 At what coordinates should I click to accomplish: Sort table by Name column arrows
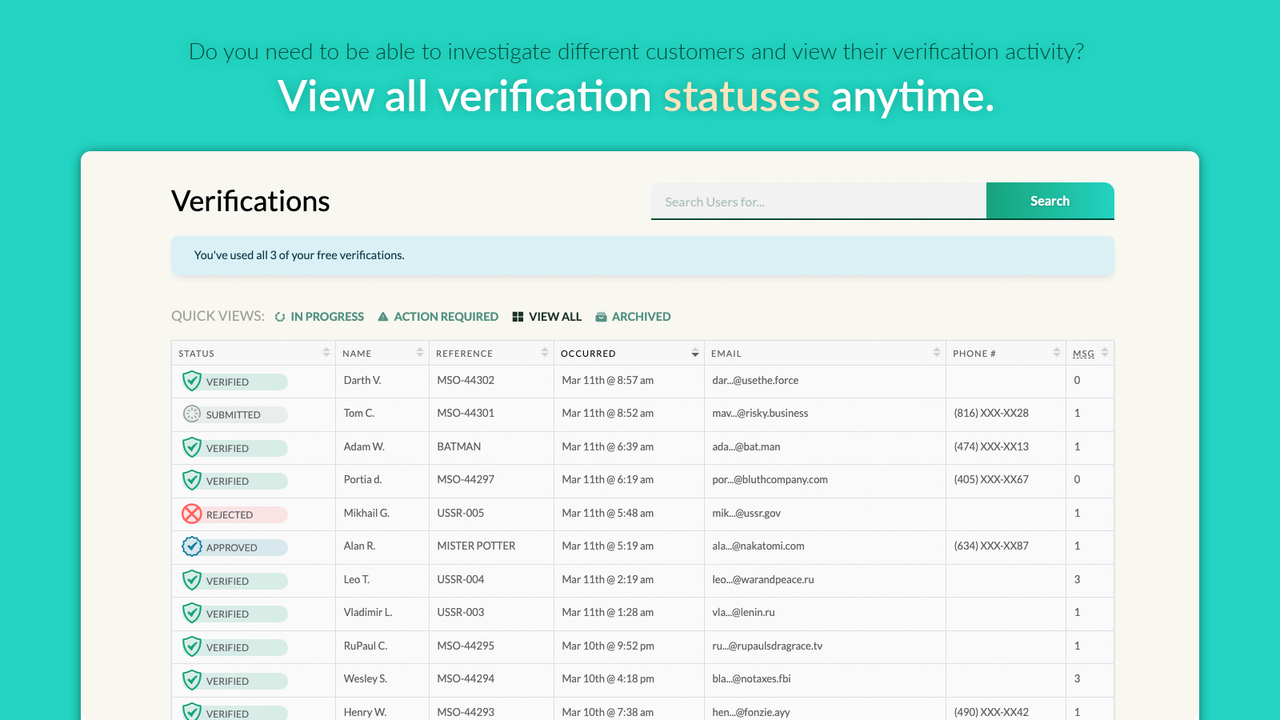(419, 353)
